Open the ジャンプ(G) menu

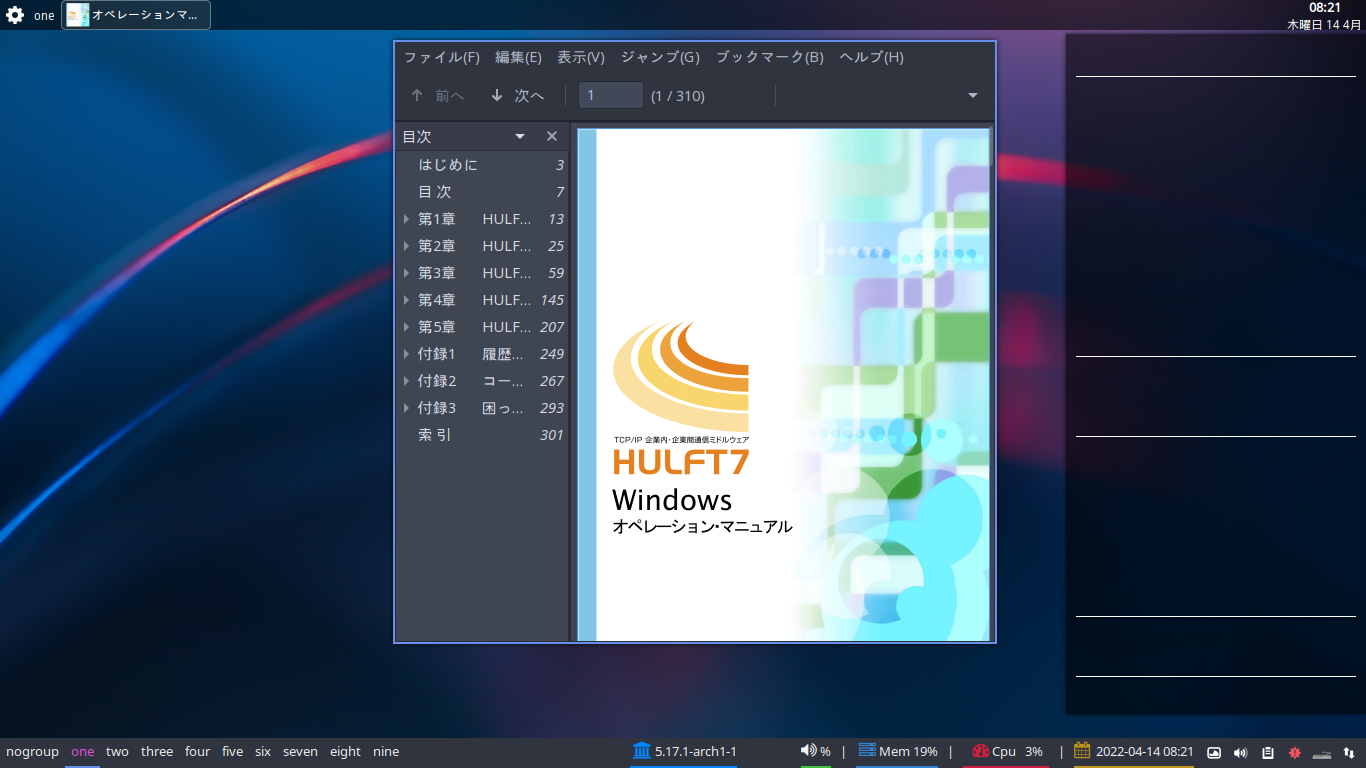coord(660,57)
